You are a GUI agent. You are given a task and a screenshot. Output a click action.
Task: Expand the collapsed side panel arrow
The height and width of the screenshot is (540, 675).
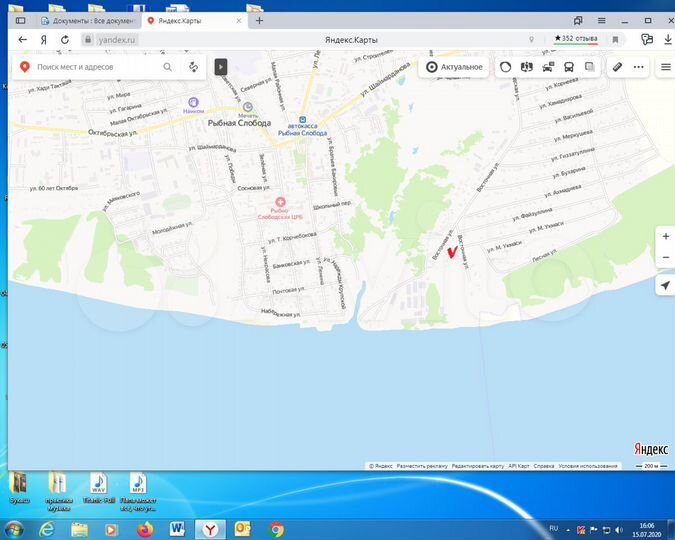coord(221,67)
